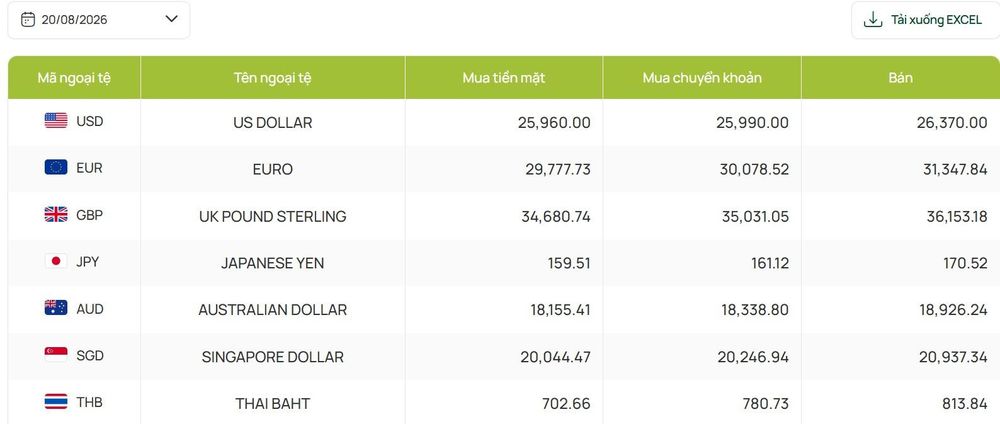Image resolution: width=1000 pixels, height=424 pixels.
Task: Open the 20/08/2026 date picker field
Action: pos(99,20)
